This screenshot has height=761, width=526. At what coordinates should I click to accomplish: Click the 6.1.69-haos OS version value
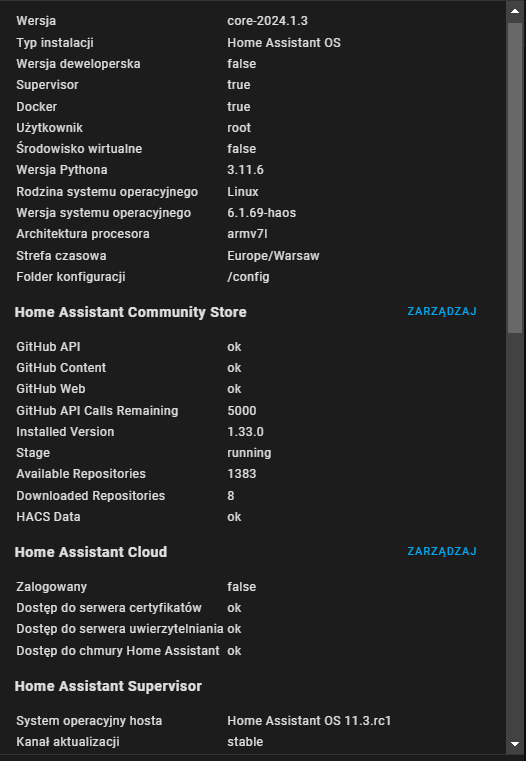[262, 213]
